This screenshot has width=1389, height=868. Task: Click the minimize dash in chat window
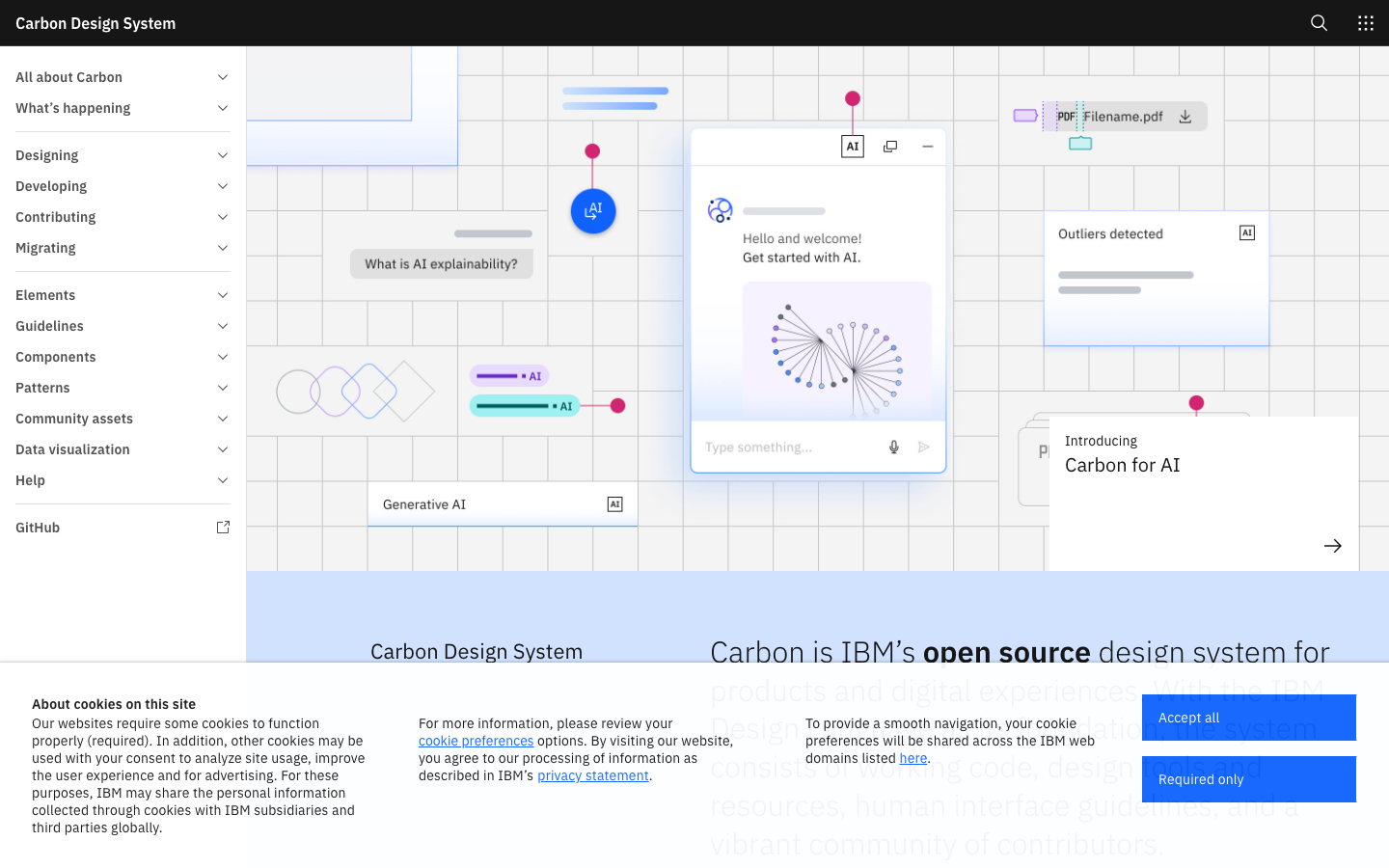[928, 147]
